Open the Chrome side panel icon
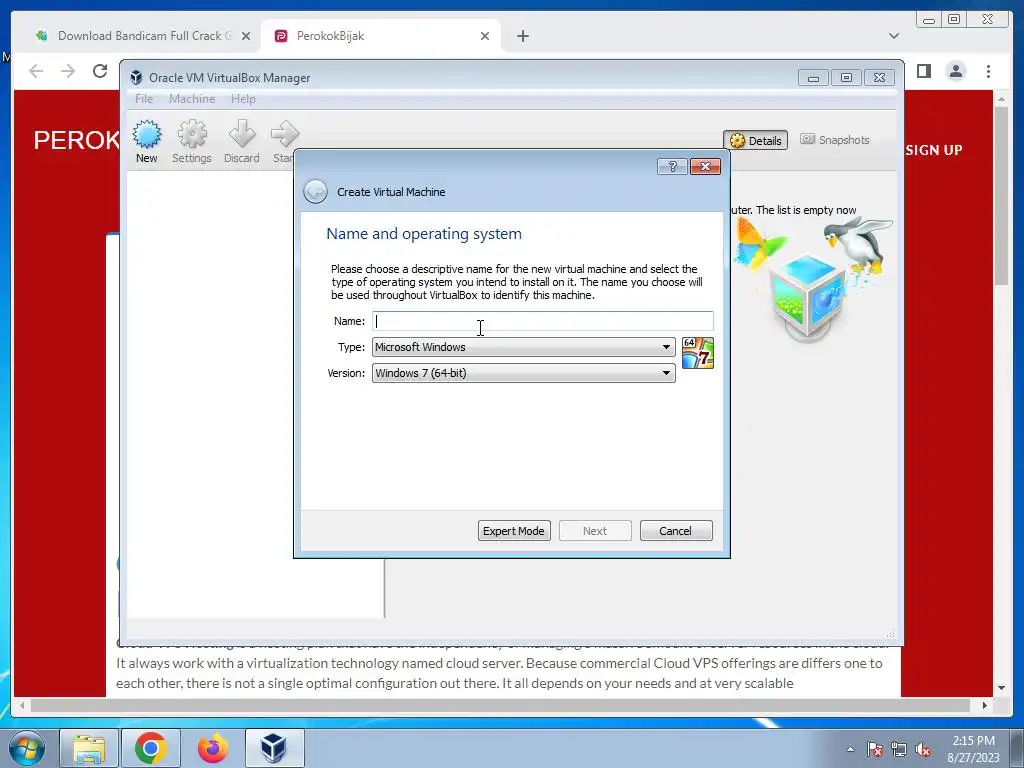This screenshot has width=1024, height=768. coord(923,71)
